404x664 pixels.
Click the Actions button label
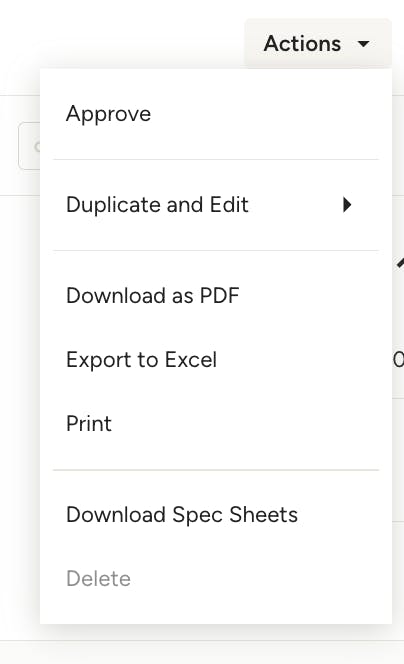coord(302,44)
